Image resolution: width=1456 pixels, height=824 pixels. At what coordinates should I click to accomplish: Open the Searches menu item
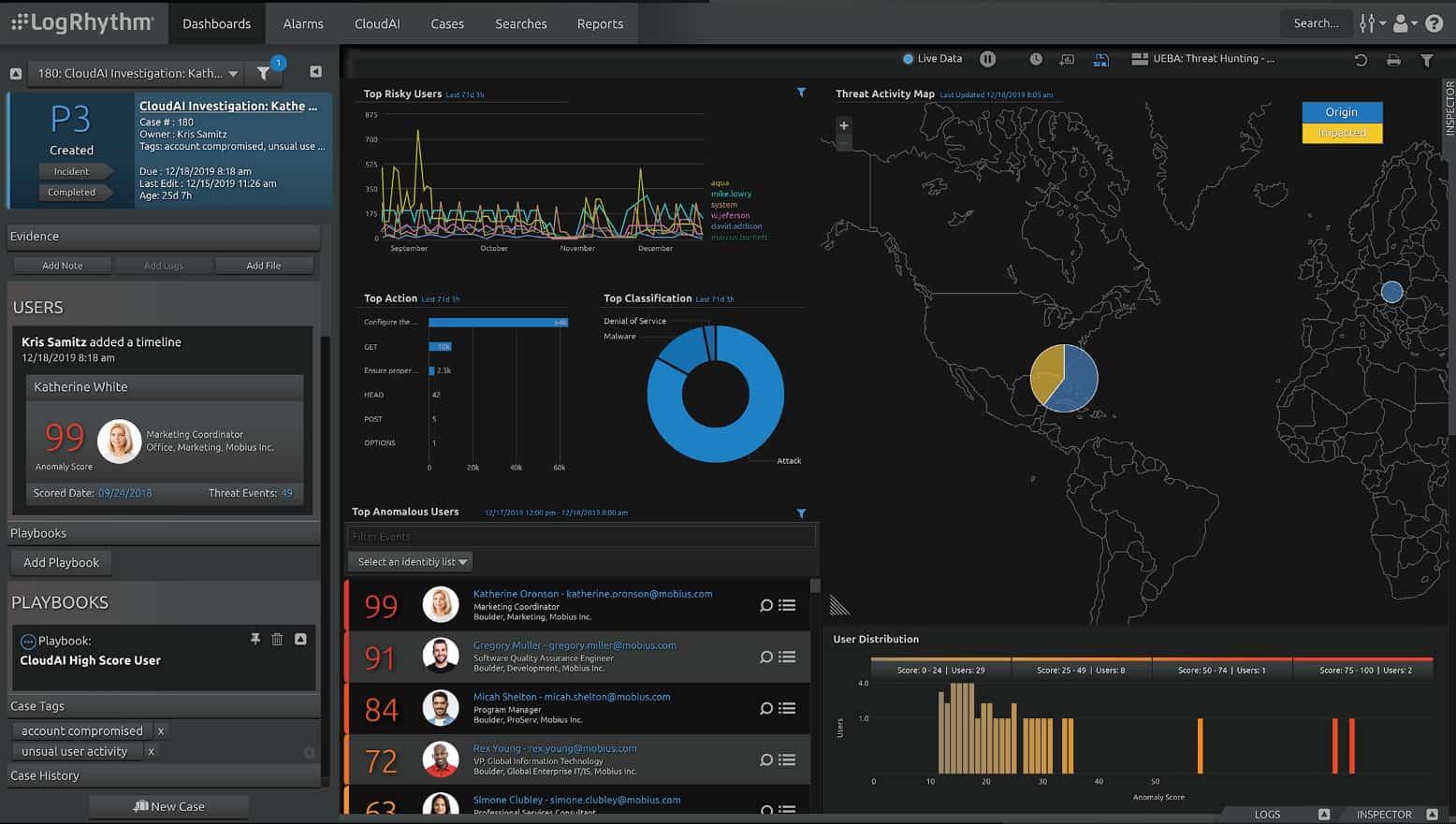click(520, 23)
